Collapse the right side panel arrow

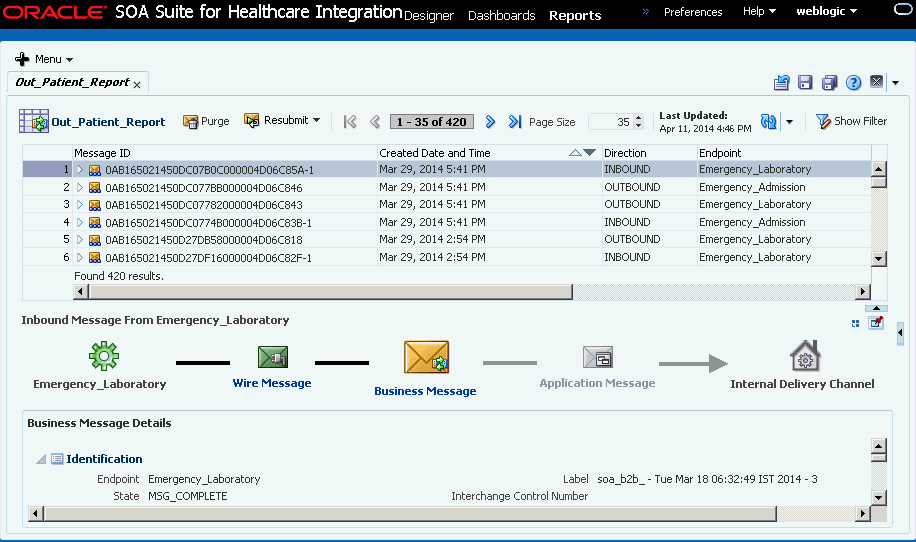900,333
